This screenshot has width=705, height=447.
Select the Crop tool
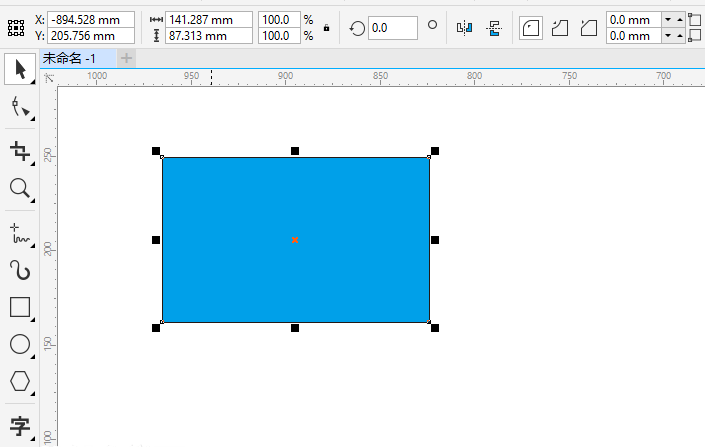20,151
